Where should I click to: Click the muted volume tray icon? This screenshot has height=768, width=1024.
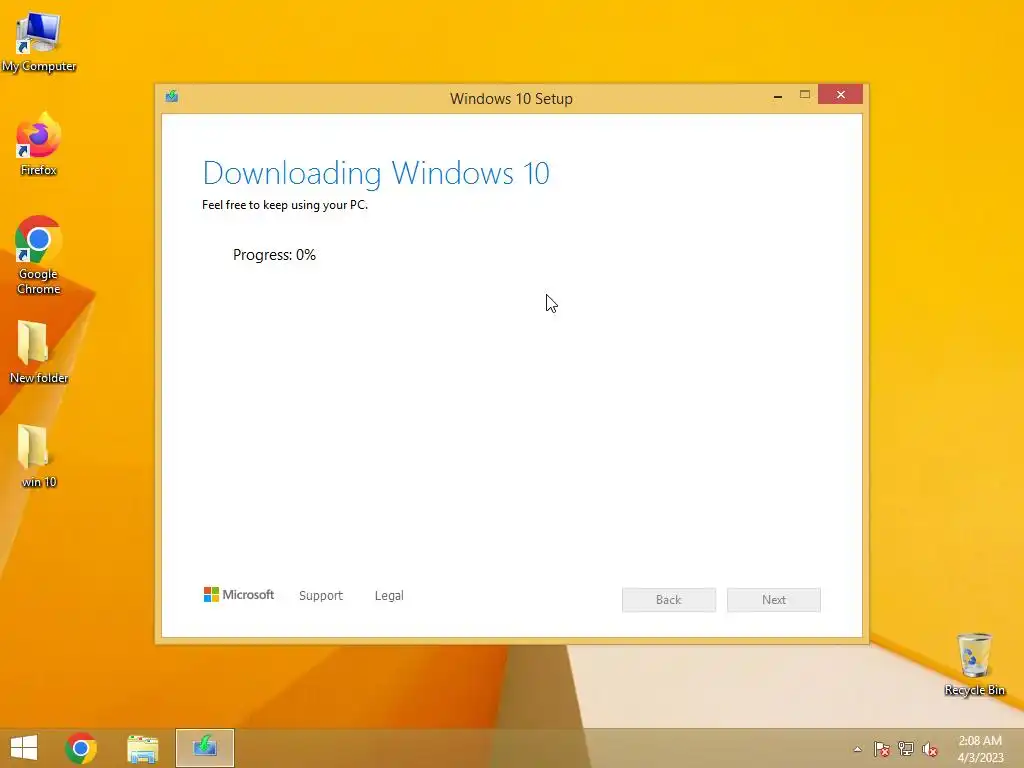[929, 749]
